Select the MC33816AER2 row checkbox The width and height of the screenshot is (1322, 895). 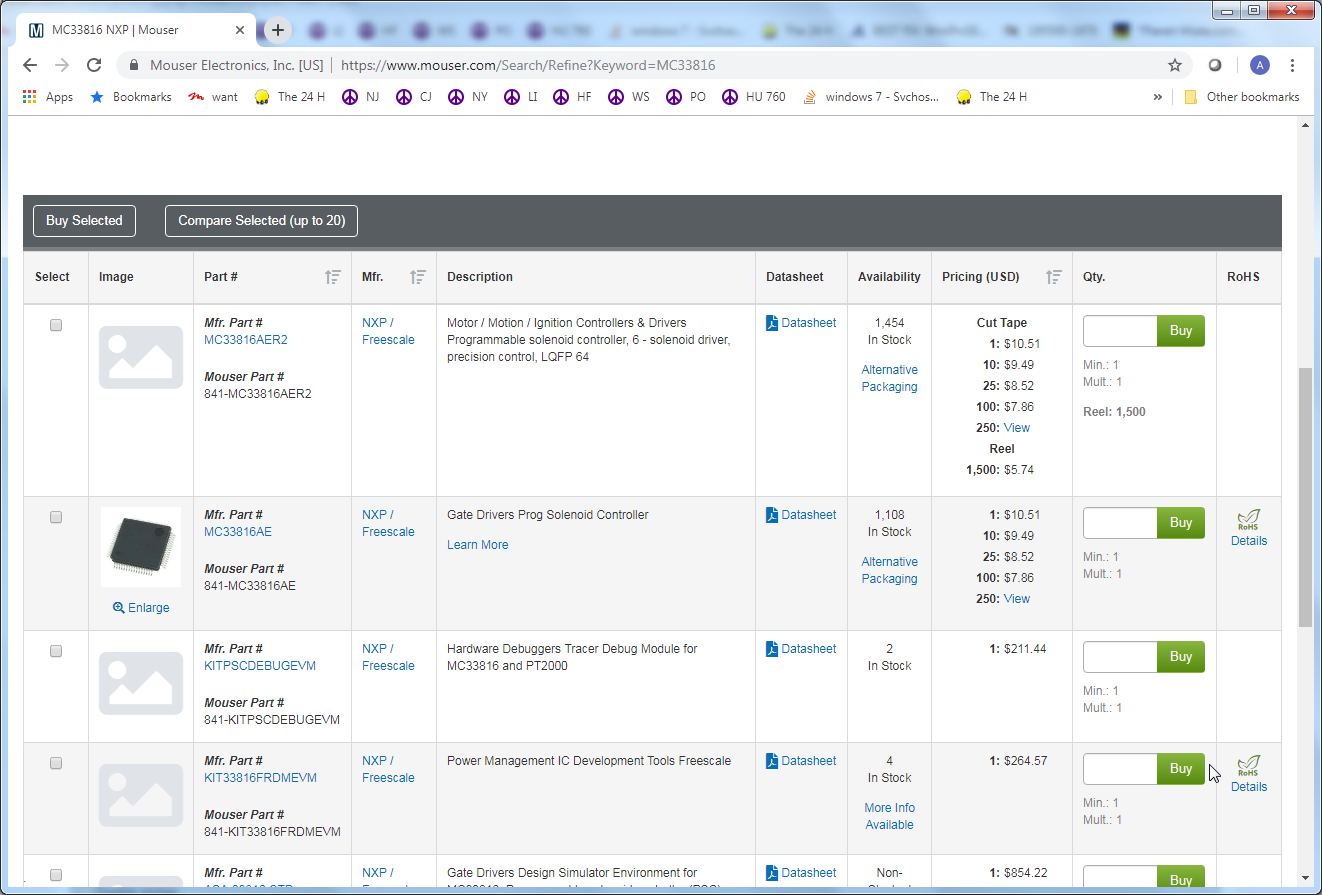tap(56, 325)
